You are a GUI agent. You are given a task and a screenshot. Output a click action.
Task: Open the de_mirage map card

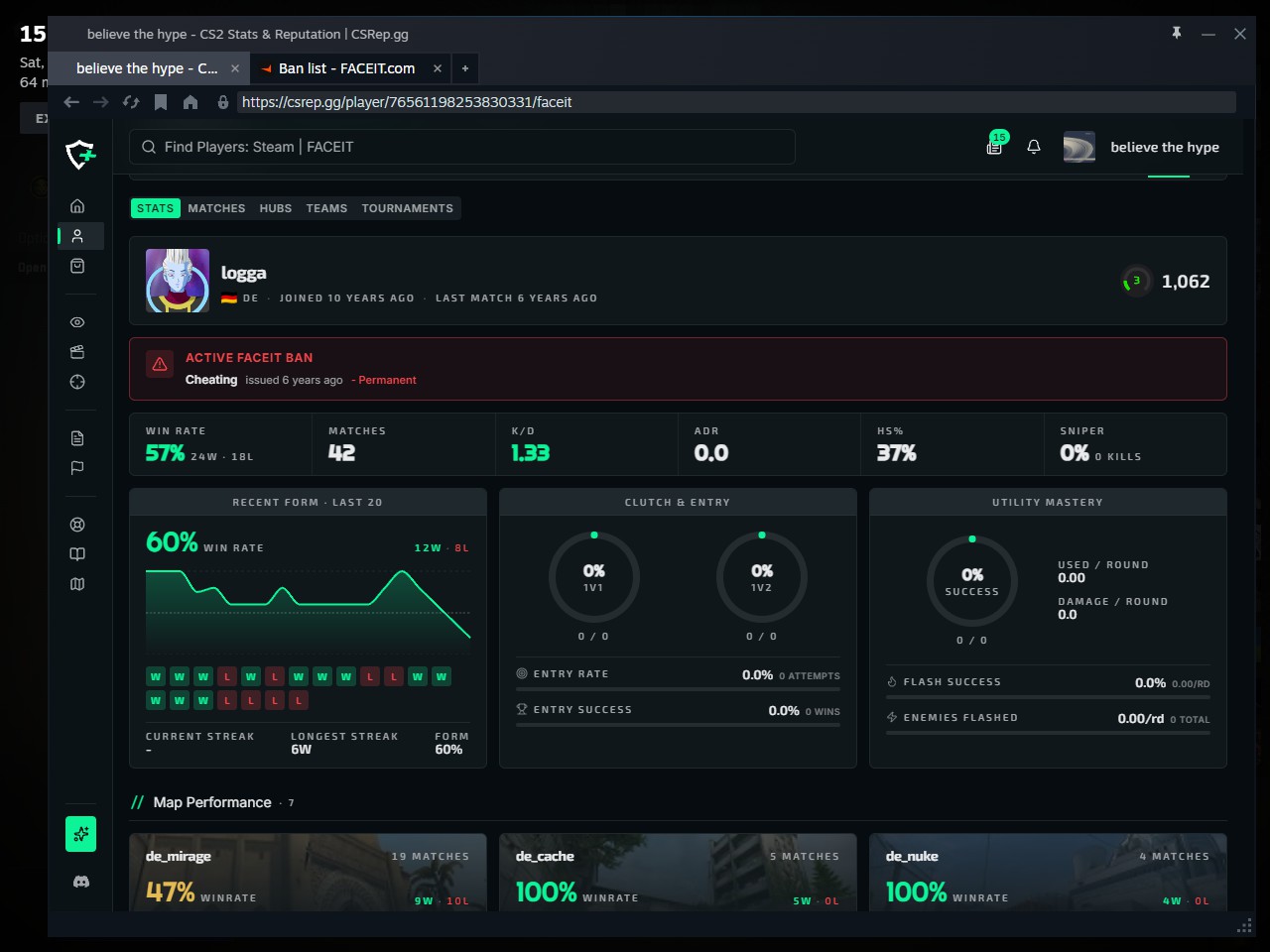pyautogui.click(x=308, y=873)
